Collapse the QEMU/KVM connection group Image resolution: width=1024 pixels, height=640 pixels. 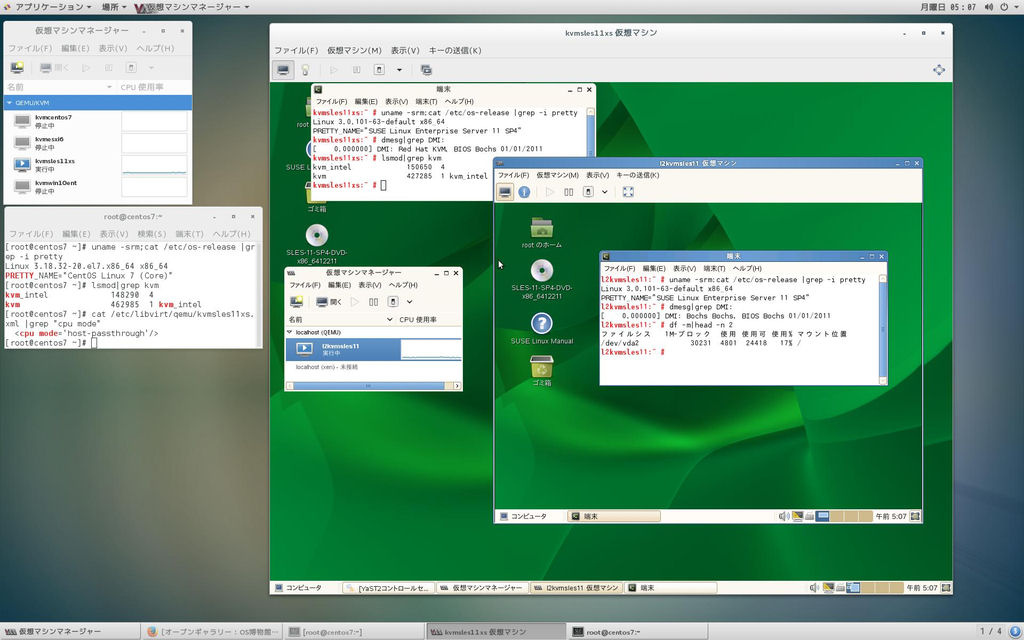pos(9,103)
